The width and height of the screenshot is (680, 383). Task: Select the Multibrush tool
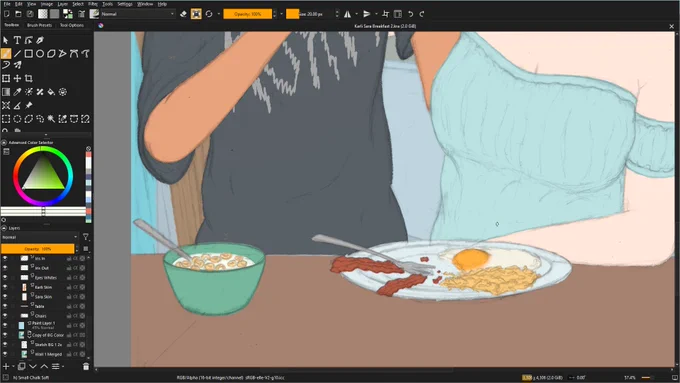coord(17,65)
